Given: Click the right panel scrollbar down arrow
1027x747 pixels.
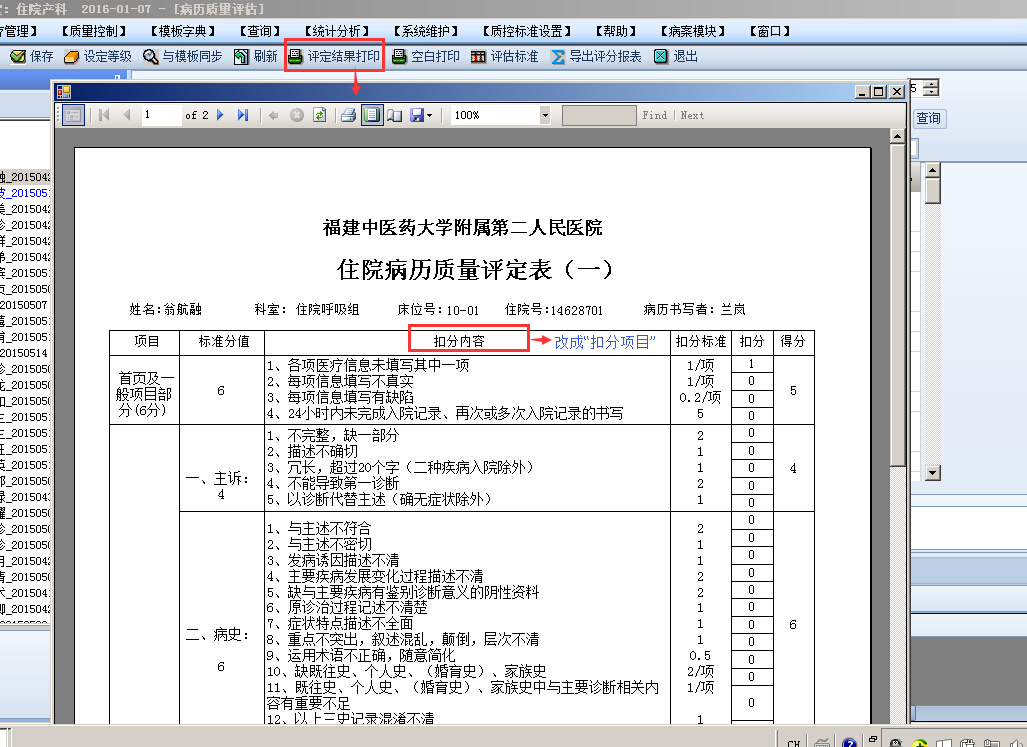Looking at the screenshot, I should pos(933,473).
